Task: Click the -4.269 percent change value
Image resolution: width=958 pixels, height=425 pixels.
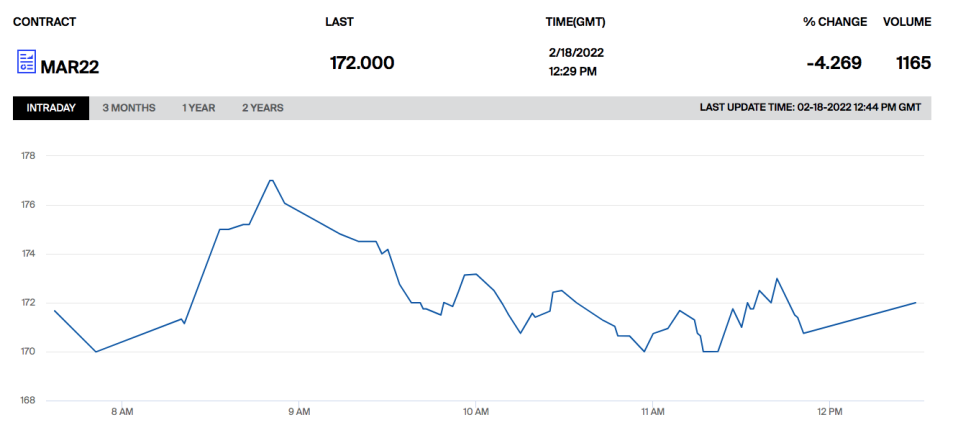Action: [833, 63]
